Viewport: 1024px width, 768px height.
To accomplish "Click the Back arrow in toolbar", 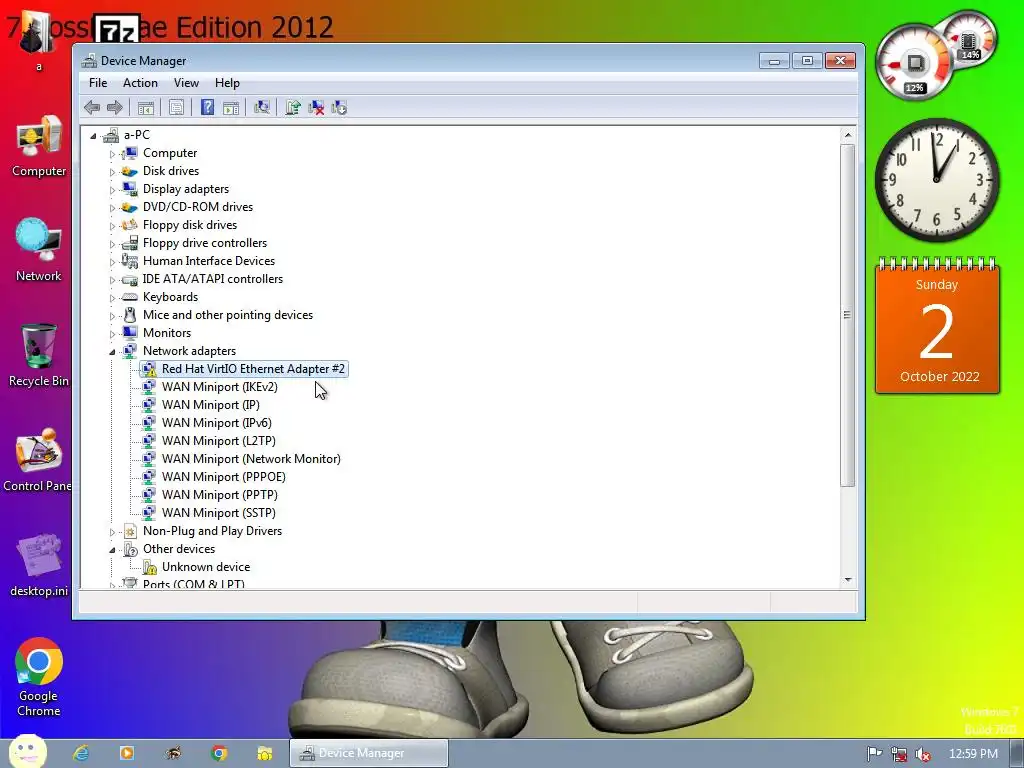I will (x=92, y=107).
